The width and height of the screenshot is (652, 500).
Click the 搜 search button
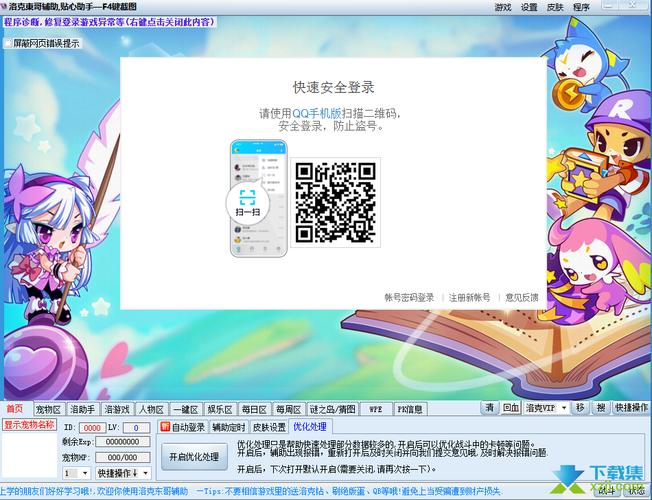pos(601,408)
